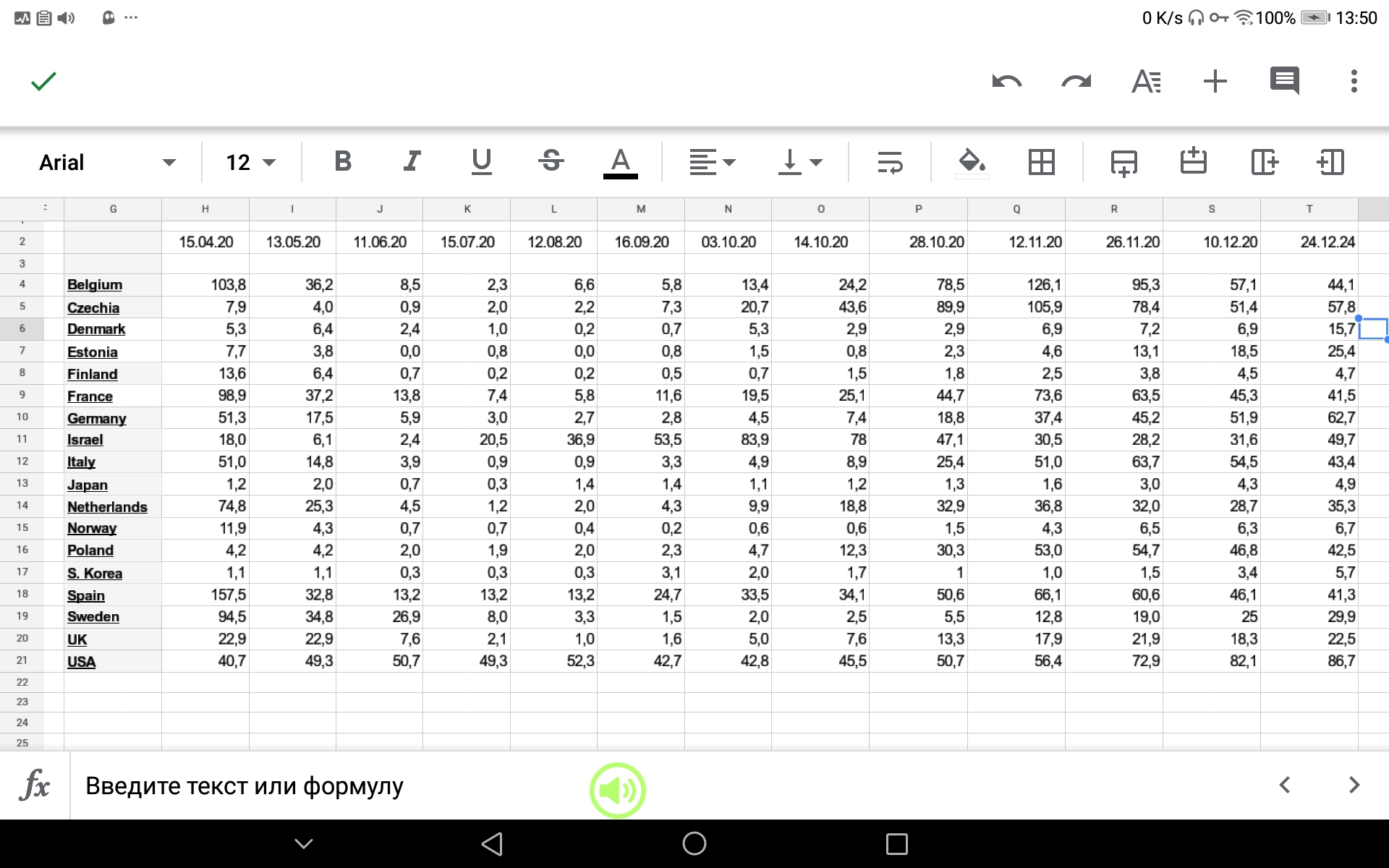Viewport: 1389px width, 868px height.
Task: Open the comments icon
Action: [1285, 81]
